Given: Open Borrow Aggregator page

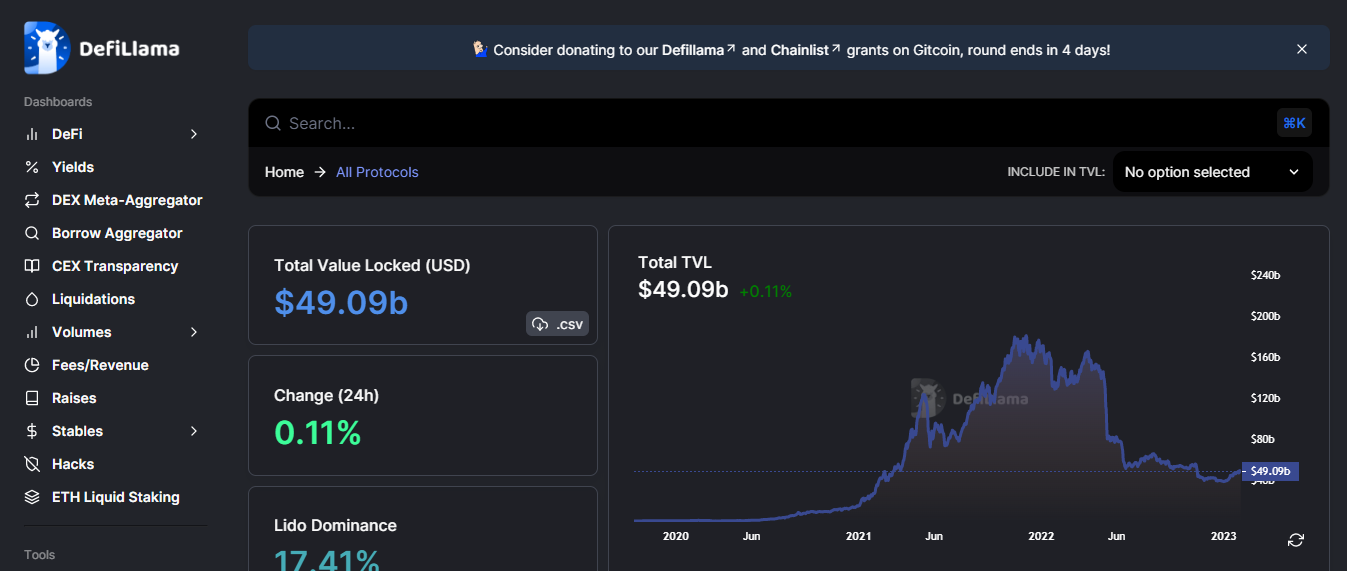Looking at the screenshot, I should 117,233.
